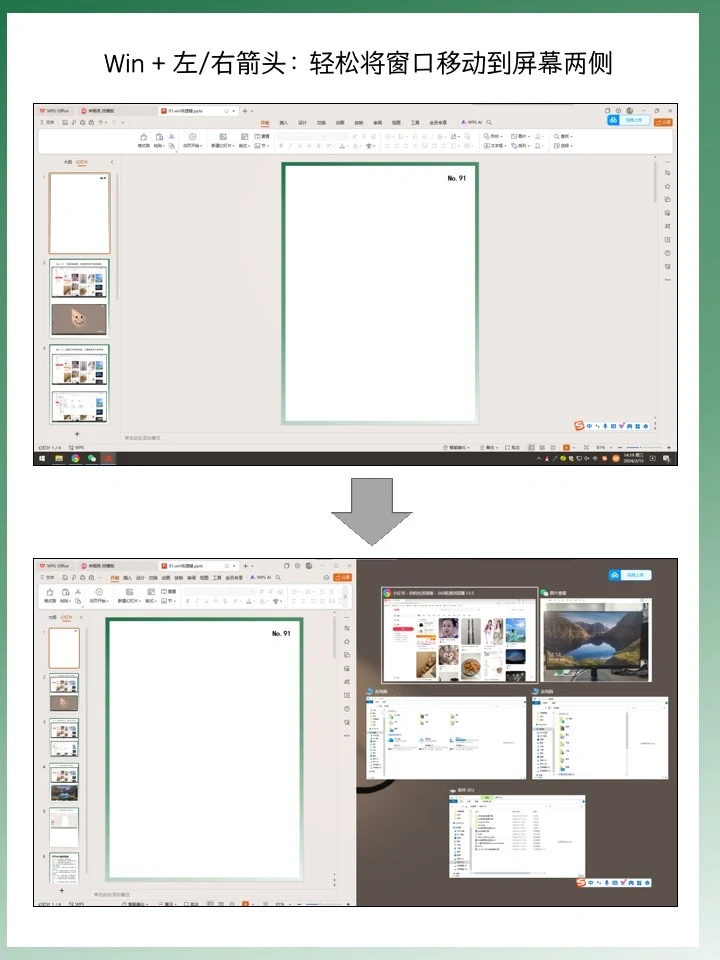Image resolution: width=720 pixels, height=960 pixels.
Task: Switch to slide sorter view, upper status bar
Action: (542, 448)
